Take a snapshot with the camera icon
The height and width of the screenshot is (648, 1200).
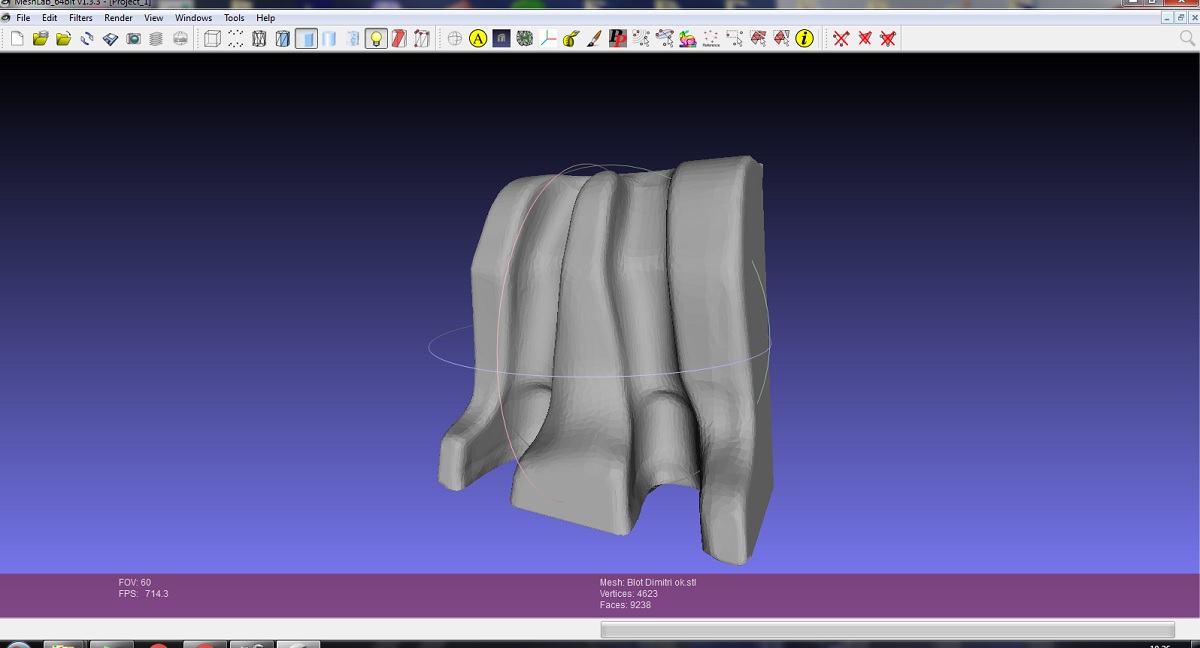[133, 39]
